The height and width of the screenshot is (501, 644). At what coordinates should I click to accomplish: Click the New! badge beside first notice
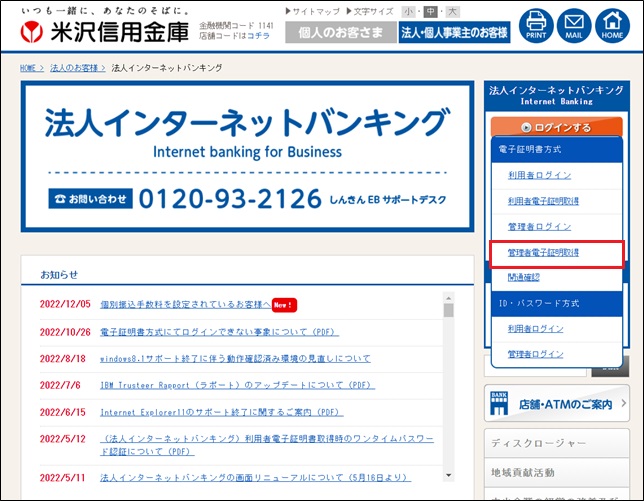point(285,304)
